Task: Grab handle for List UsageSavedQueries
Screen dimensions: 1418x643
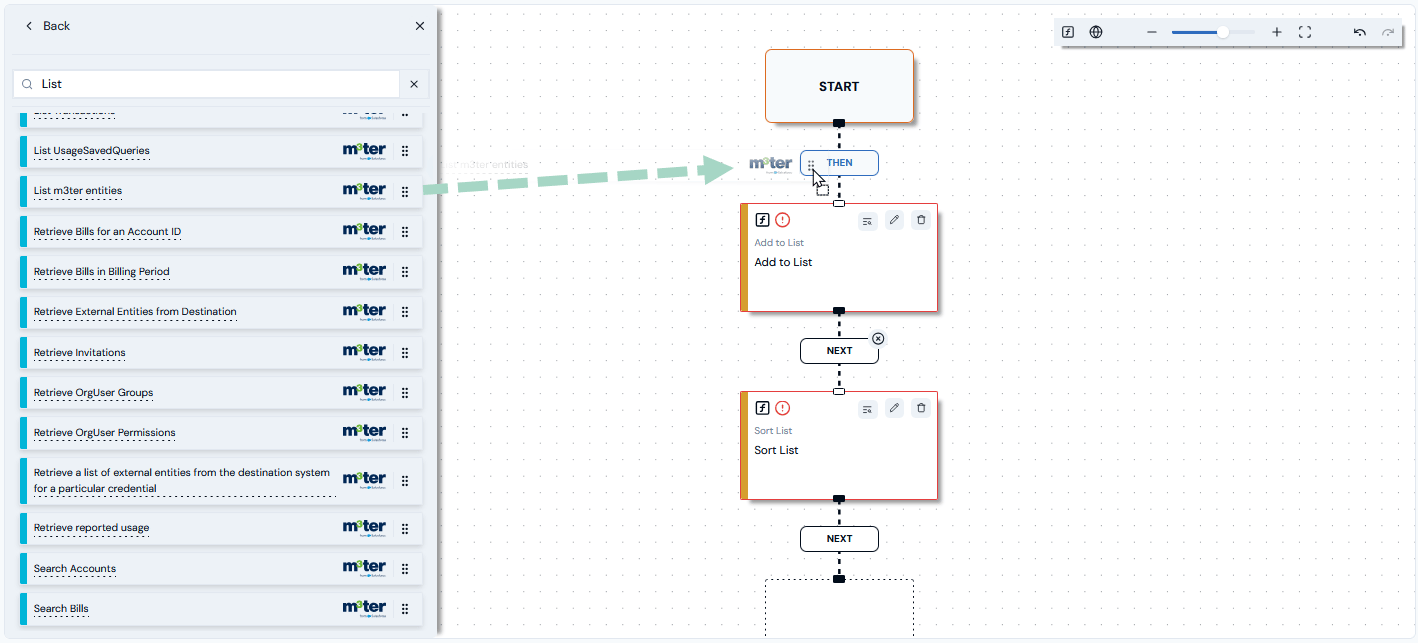Action: (x=405, y=151)
